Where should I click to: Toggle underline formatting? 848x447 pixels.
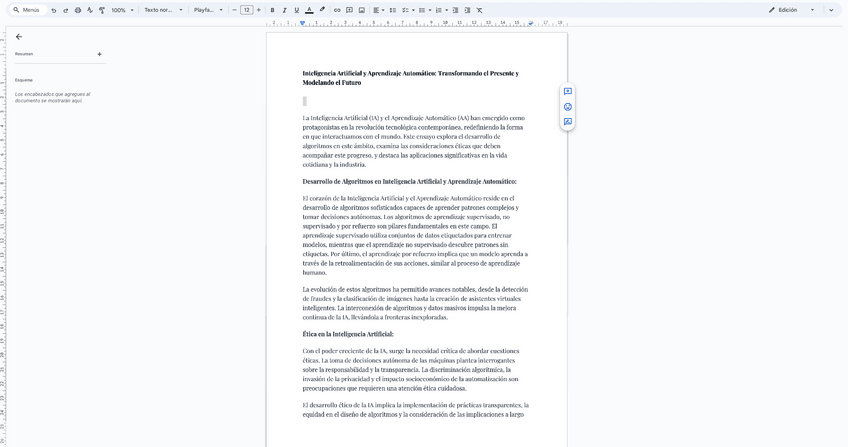(x=296, y=10)
